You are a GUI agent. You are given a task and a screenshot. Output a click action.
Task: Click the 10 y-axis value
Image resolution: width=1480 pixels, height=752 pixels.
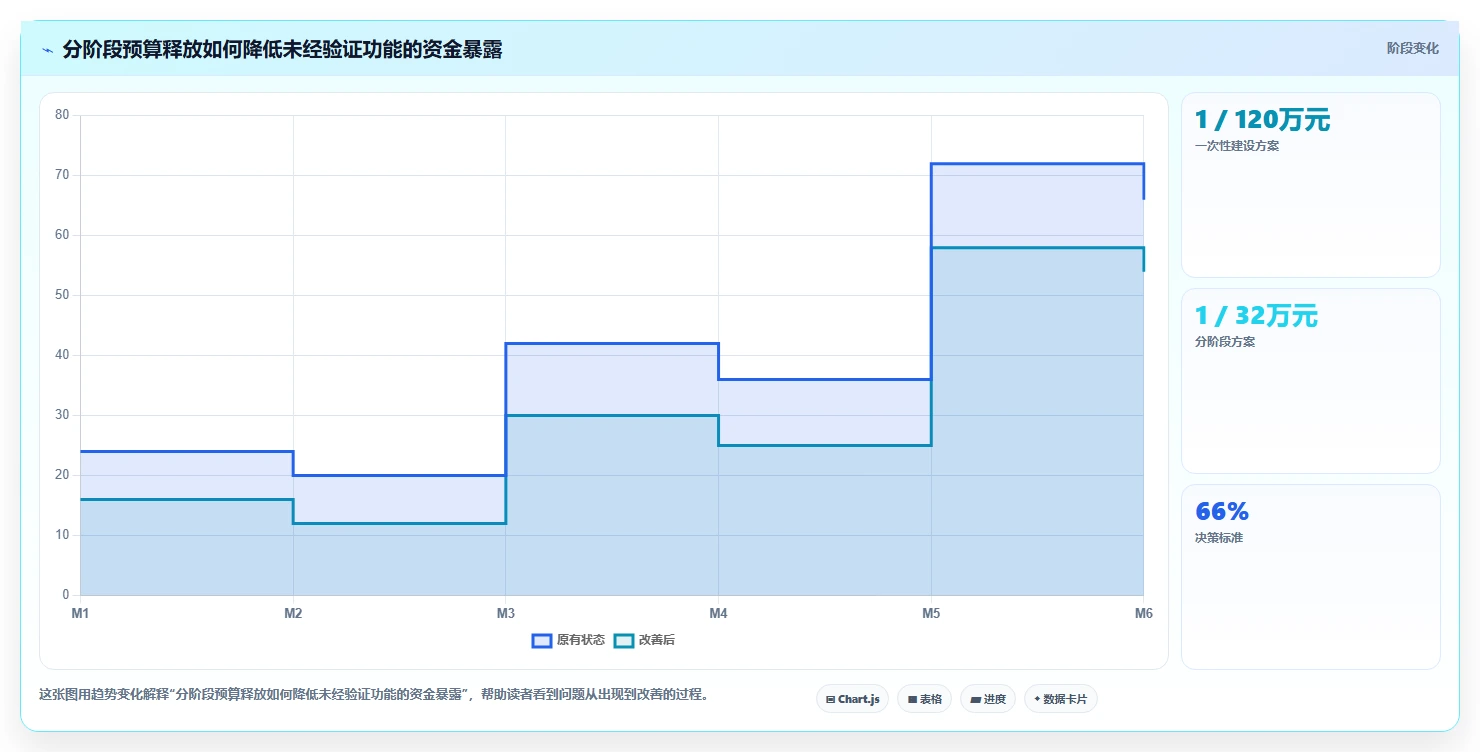pos(62,535)
